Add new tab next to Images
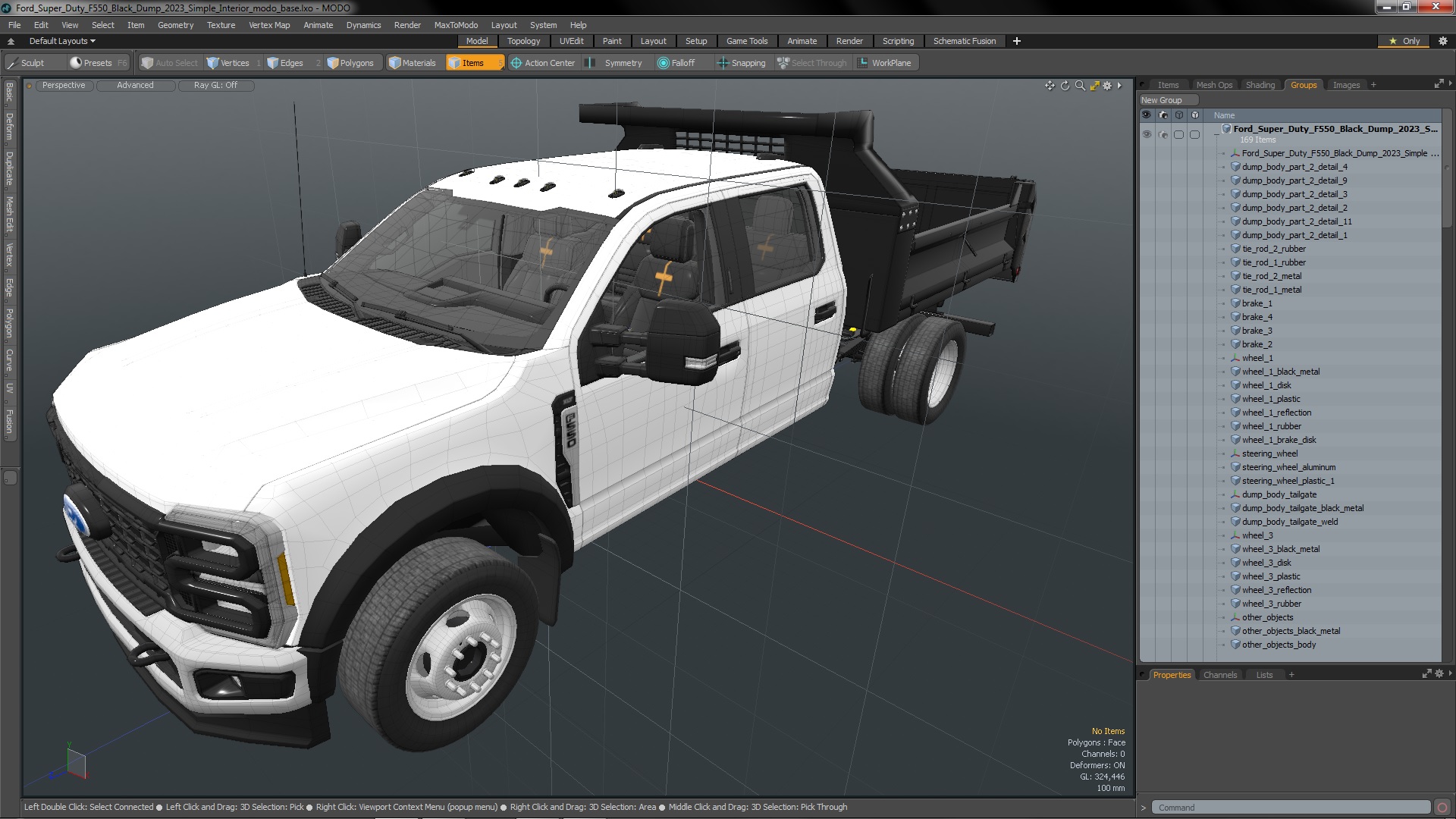Screen dimensions: 1456x819 tap(1373, 85)
